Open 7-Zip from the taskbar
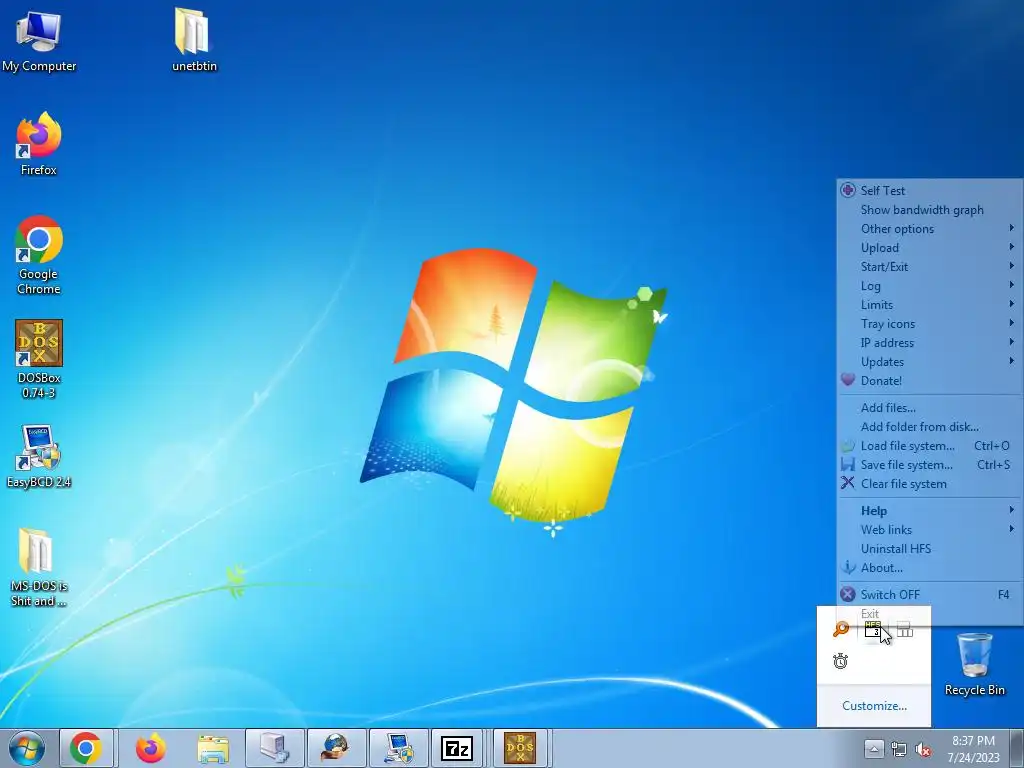Viewport: 1024px width, 768px height. tap(457, 748)
